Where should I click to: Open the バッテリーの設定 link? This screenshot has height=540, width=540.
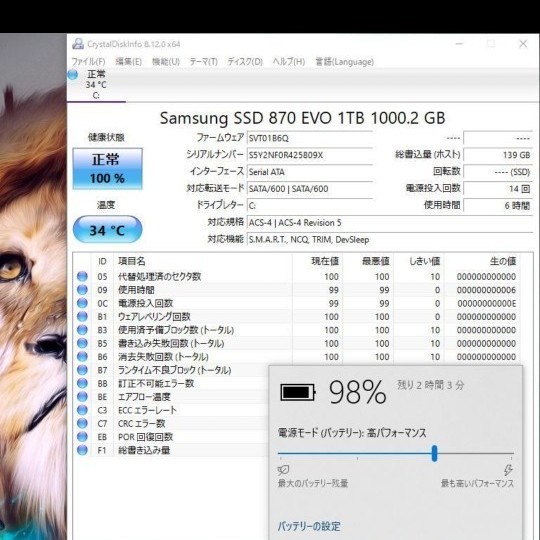(309, 526)
